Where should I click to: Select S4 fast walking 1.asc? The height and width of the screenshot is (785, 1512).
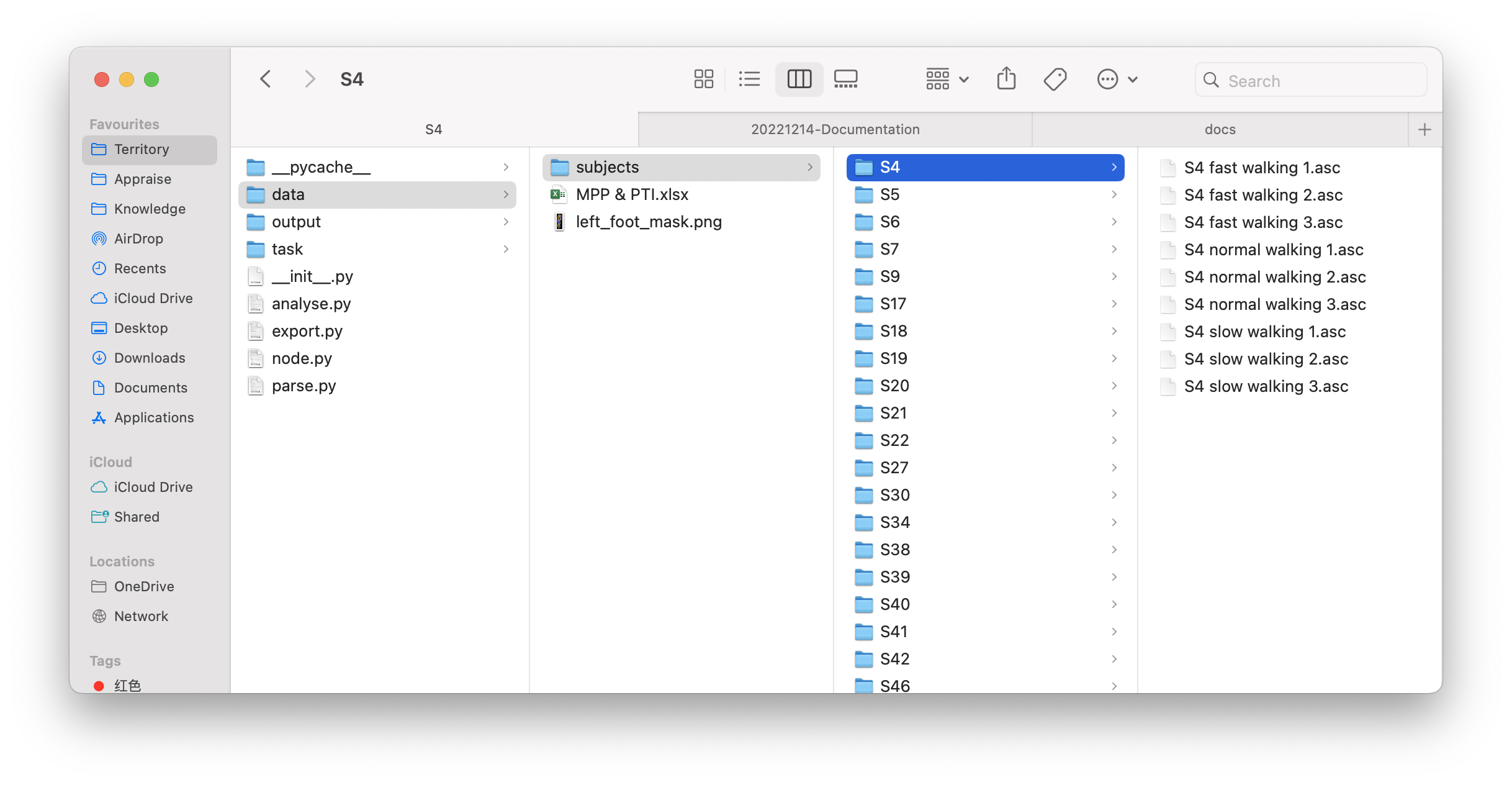click(1290, 167)
